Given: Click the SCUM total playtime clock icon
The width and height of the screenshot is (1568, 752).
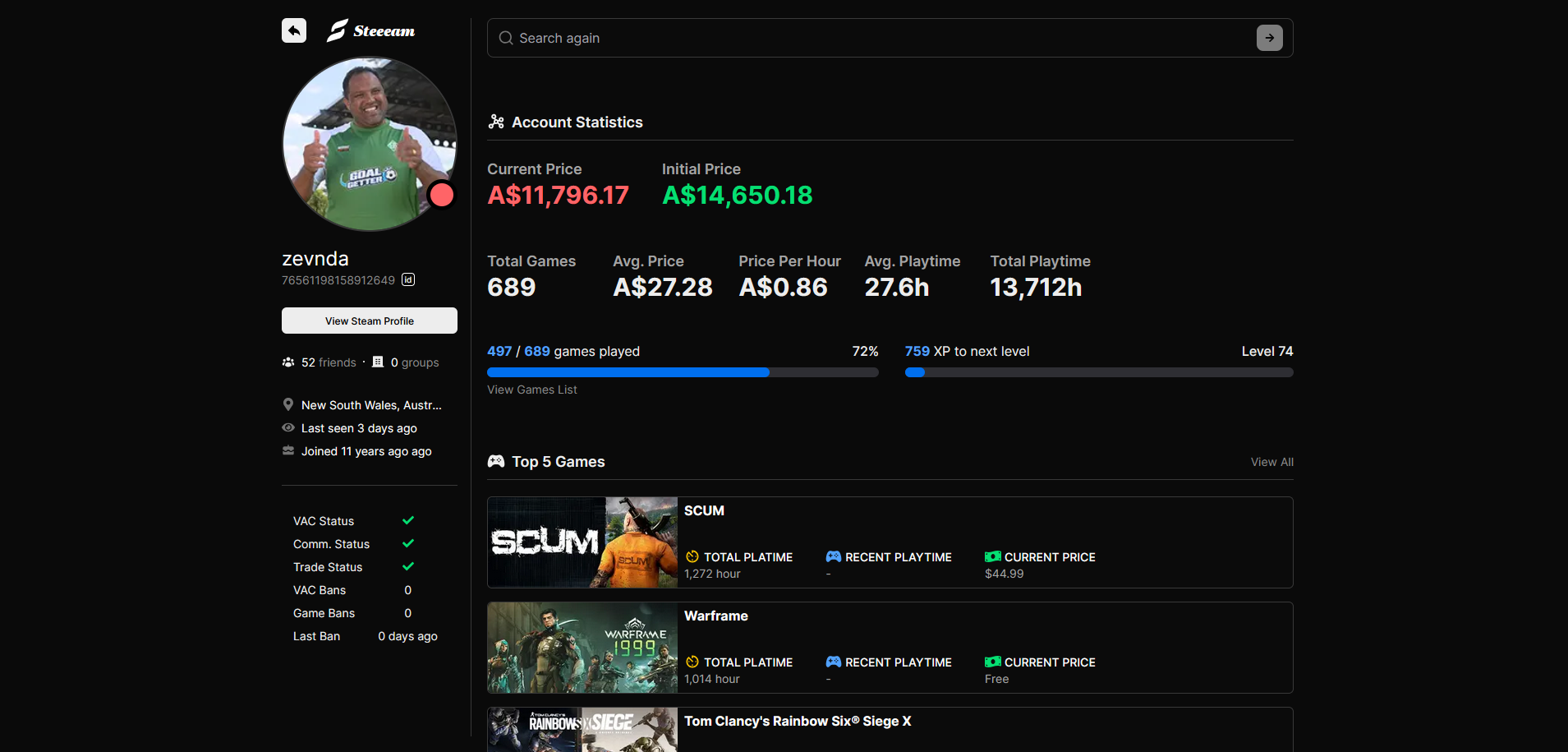Looking at the screenshot, I should (x=692, y=556).
